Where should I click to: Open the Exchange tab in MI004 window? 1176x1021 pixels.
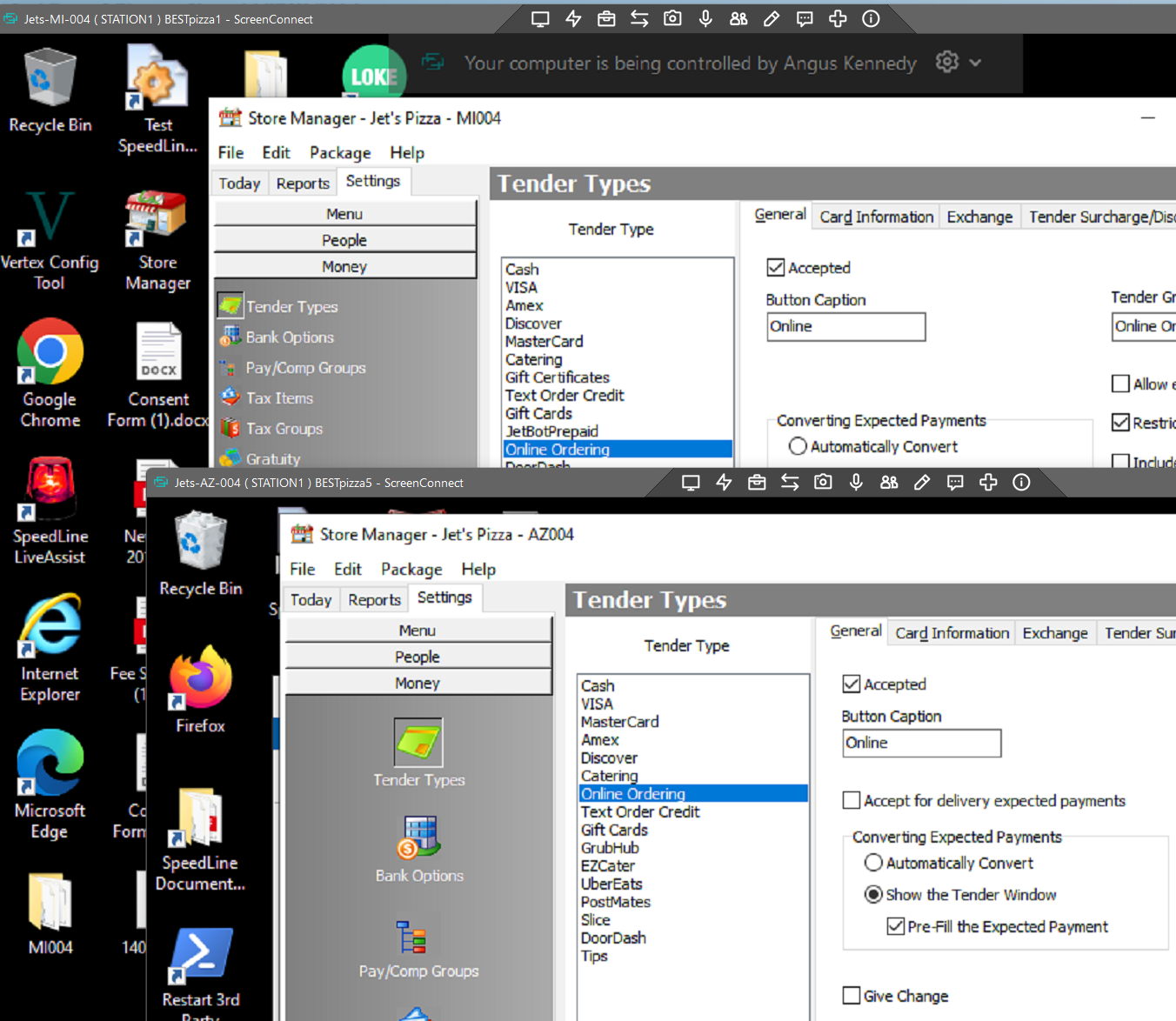[x=979, y=217]
